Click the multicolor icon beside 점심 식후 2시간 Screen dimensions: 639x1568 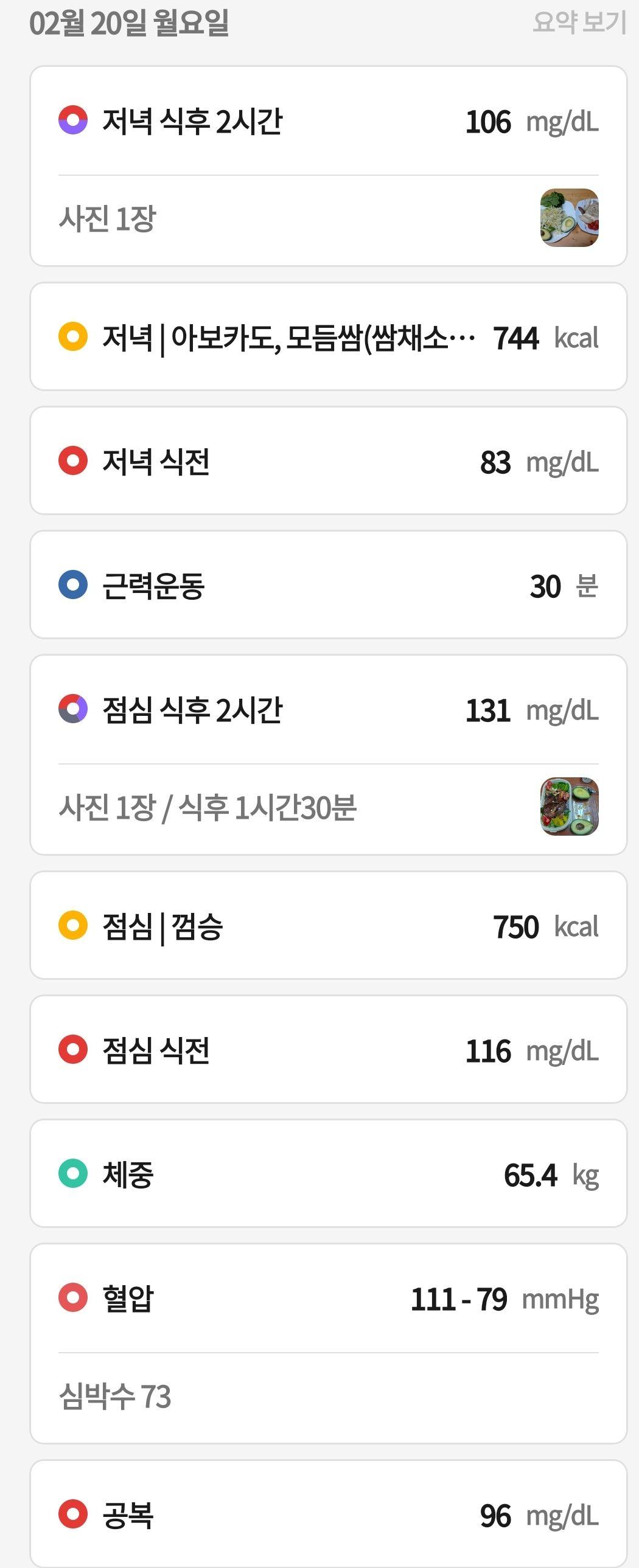coord(73,709)
